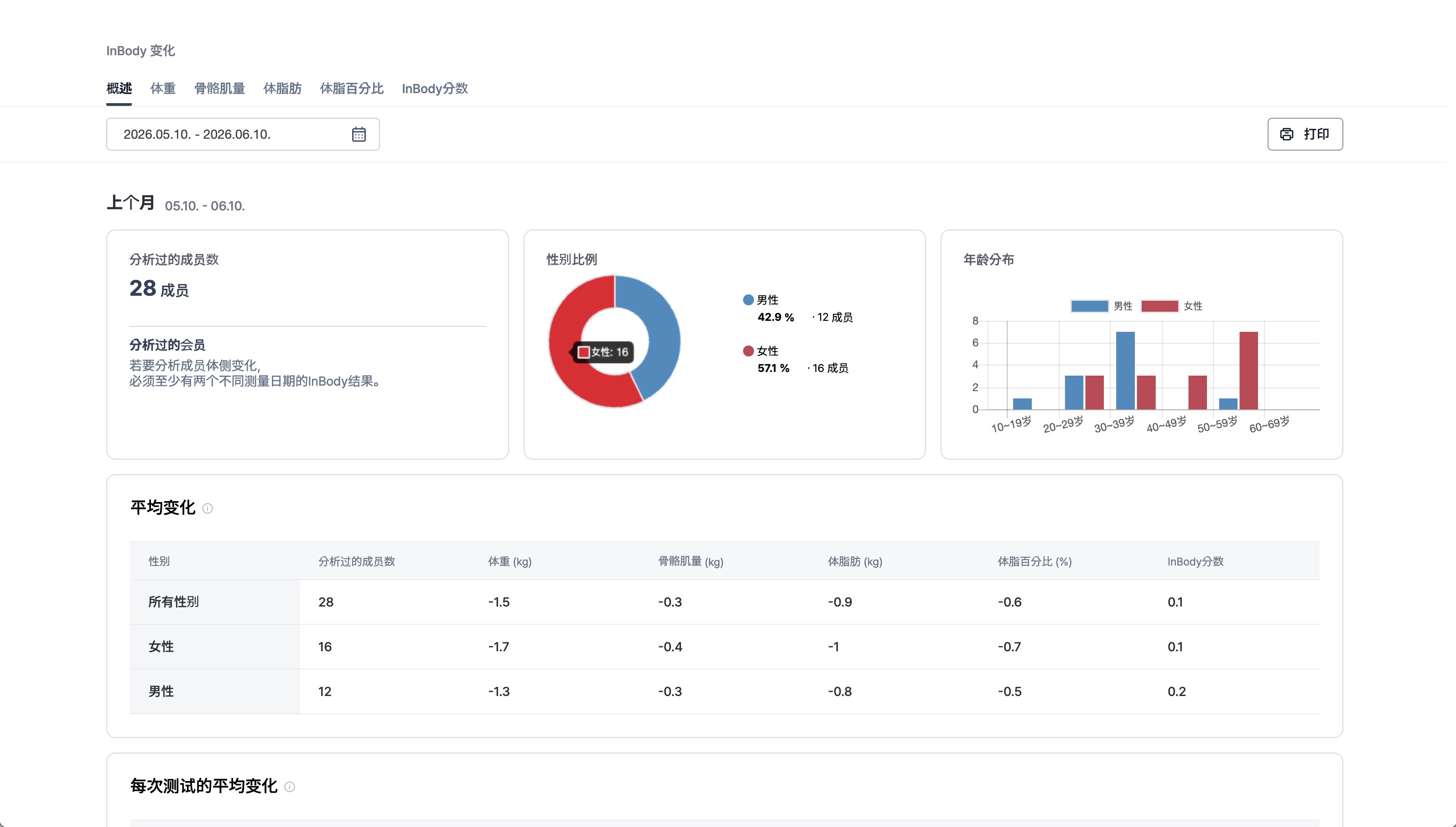Click blue 男性 dot in gender legend
Screen dimensions: 1456x827
click(x=748, y=300)
